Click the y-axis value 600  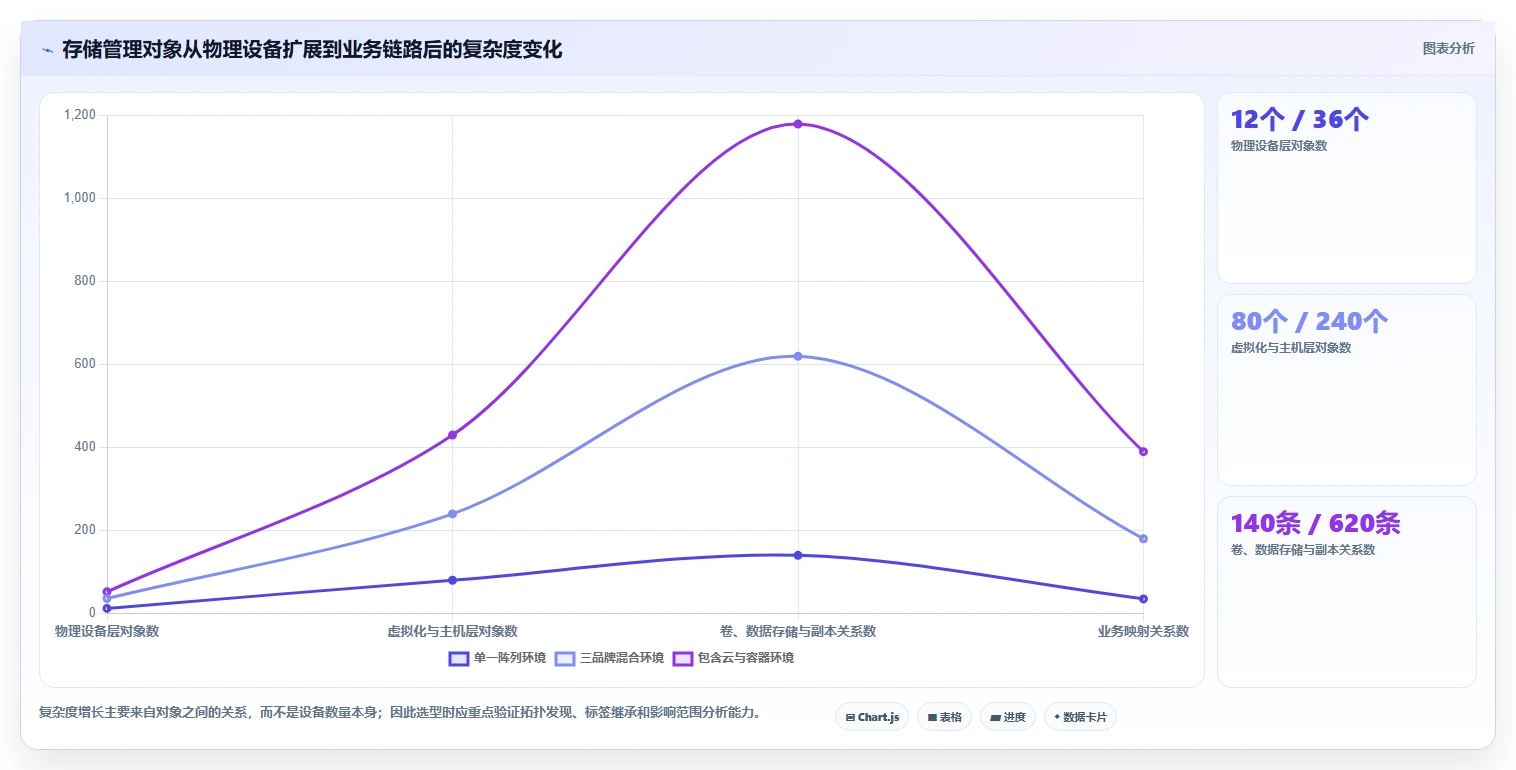click(x=84, y=364)
